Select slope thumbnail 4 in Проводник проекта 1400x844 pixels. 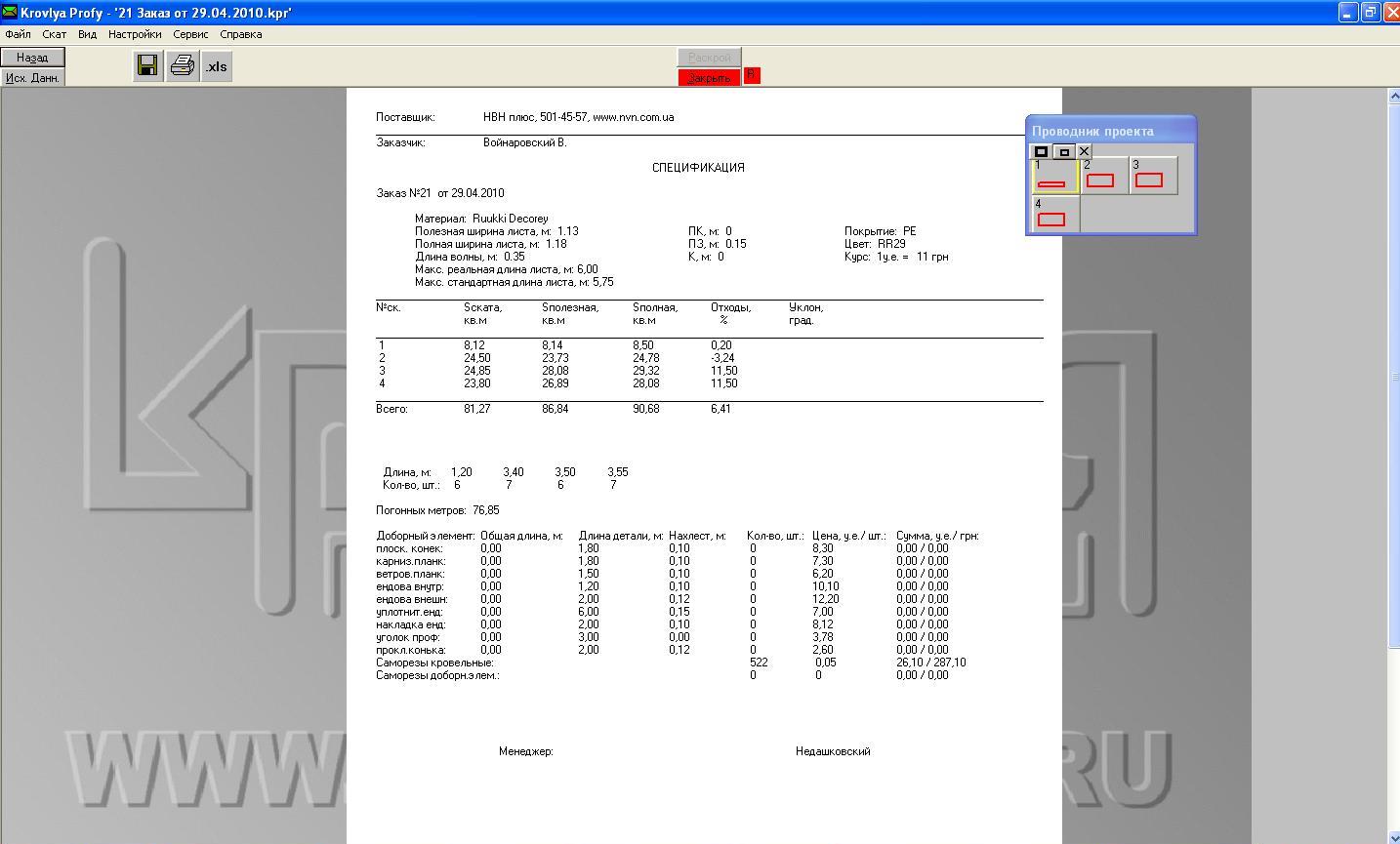(x=1055, y=214)
